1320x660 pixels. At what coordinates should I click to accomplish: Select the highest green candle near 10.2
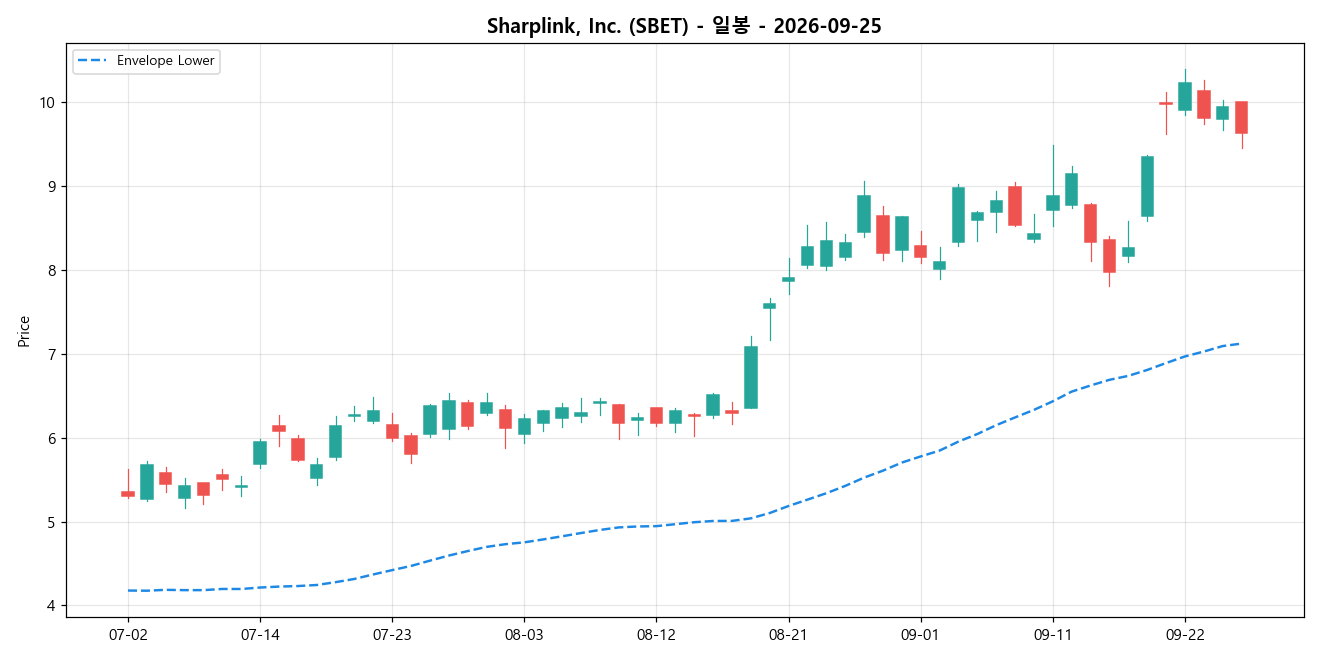pos(1184,96)
